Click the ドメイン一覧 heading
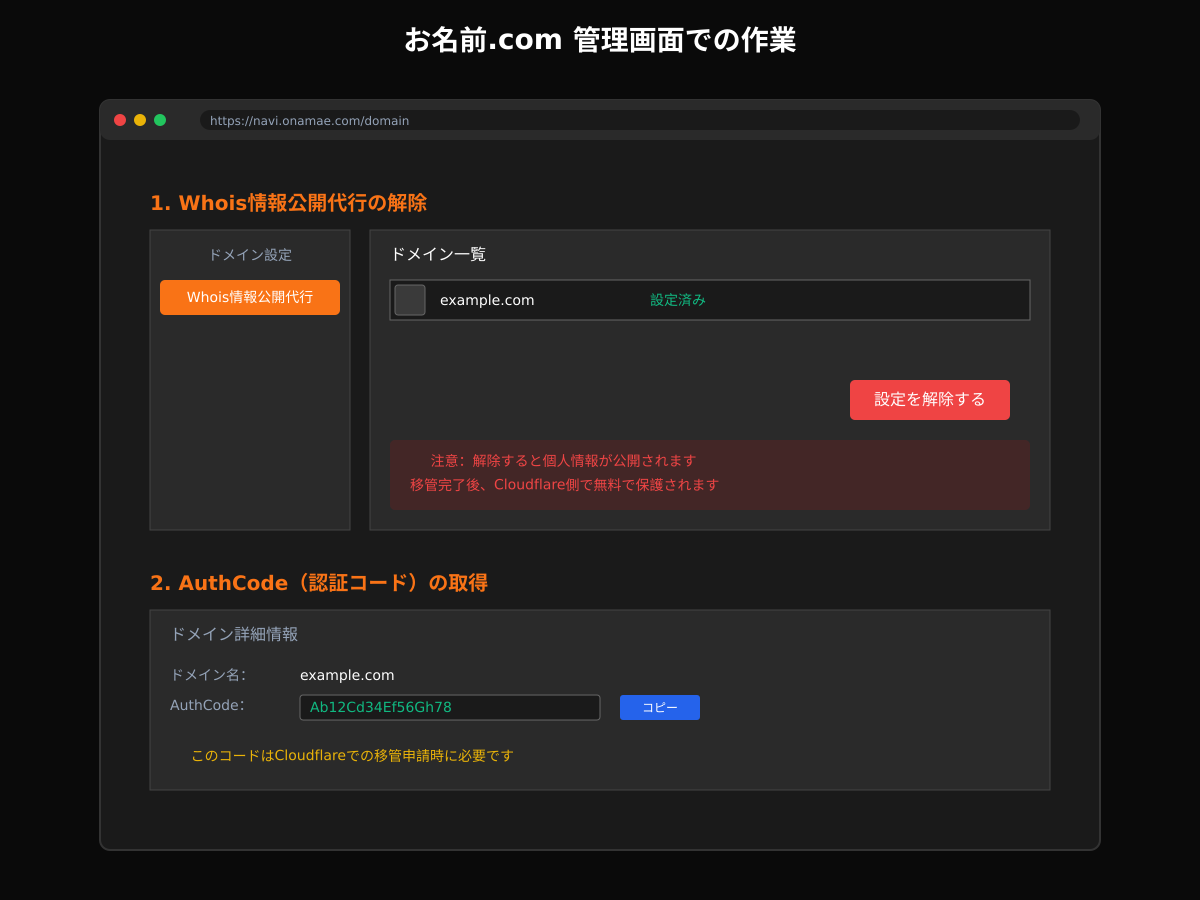 (438, 254)
